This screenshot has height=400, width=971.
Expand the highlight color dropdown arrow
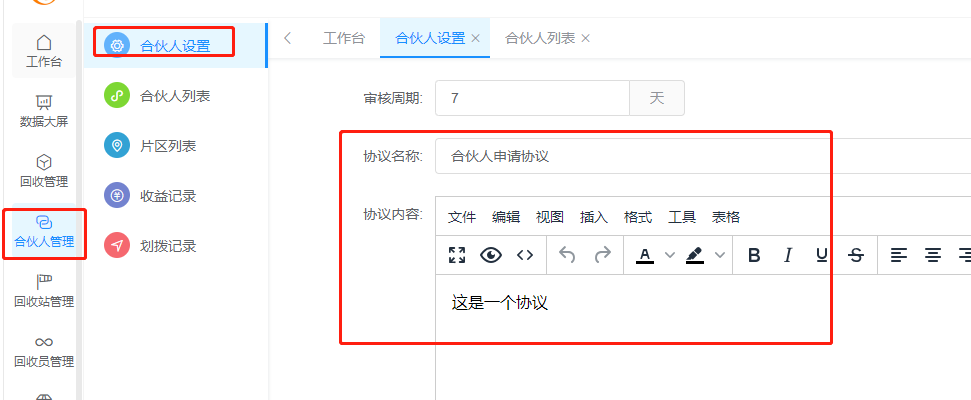[720, 255]
